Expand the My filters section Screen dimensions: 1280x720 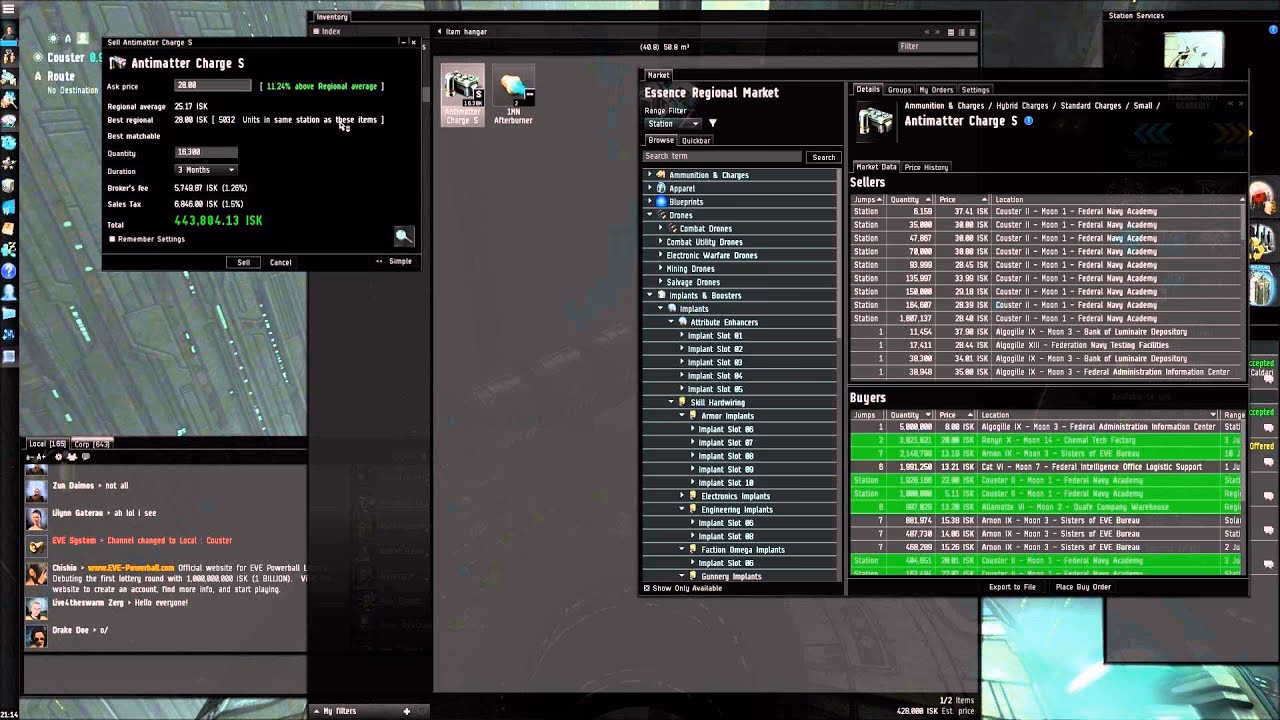(316, 711)
